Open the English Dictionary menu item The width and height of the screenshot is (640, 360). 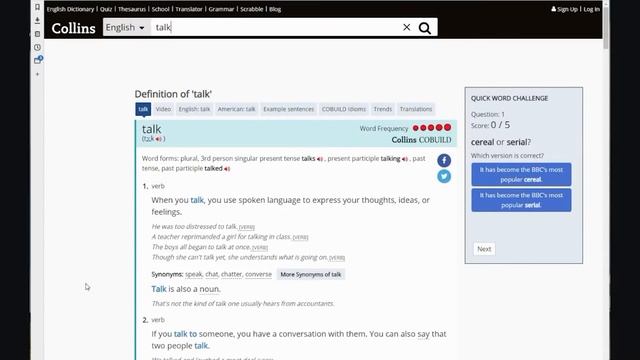tap(70, 9)
